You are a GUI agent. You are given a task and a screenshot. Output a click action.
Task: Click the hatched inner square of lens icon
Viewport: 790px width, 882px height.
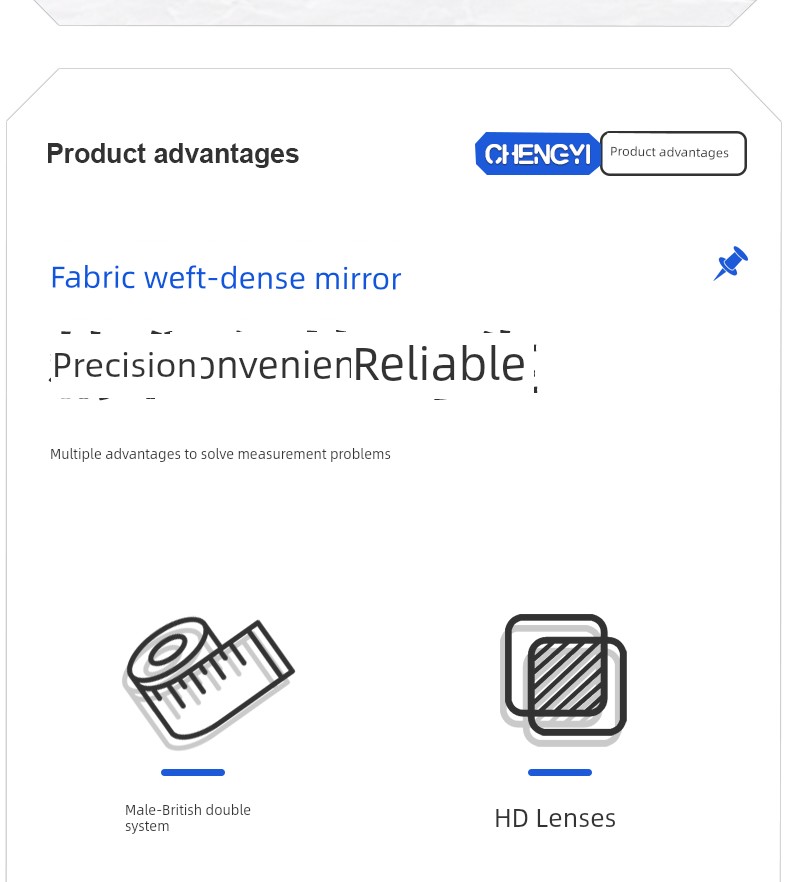pyautogui.click(x=567, y=677)
